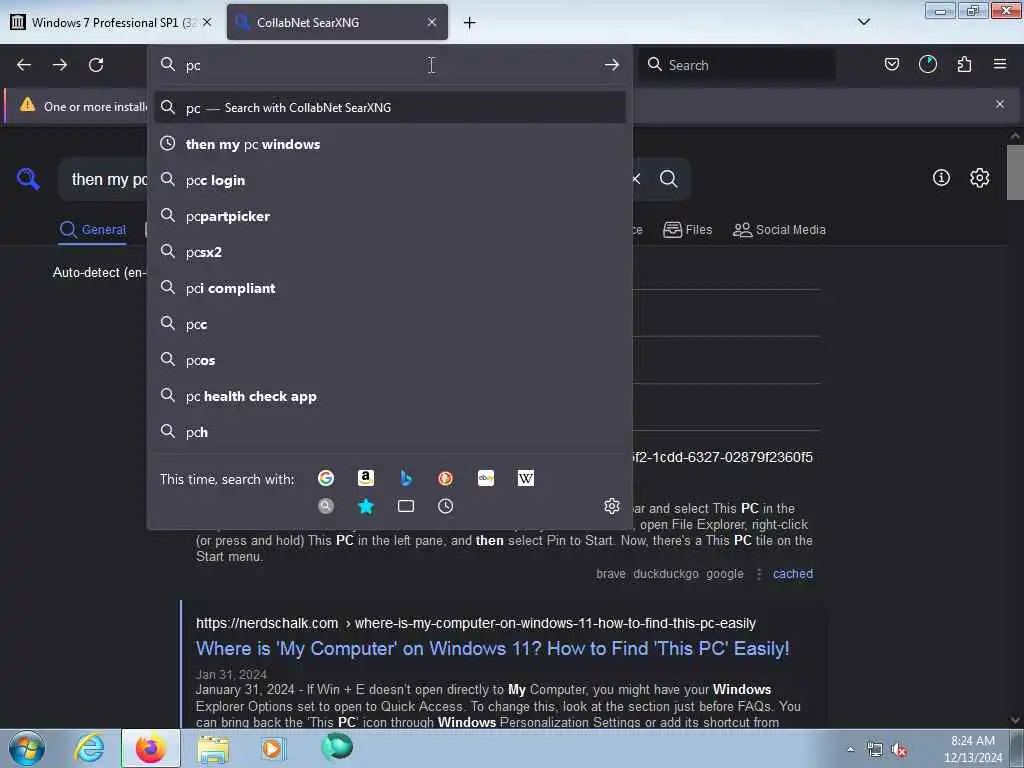
Task: Open search settings gear in dropdown
Action: pos(612,506)
